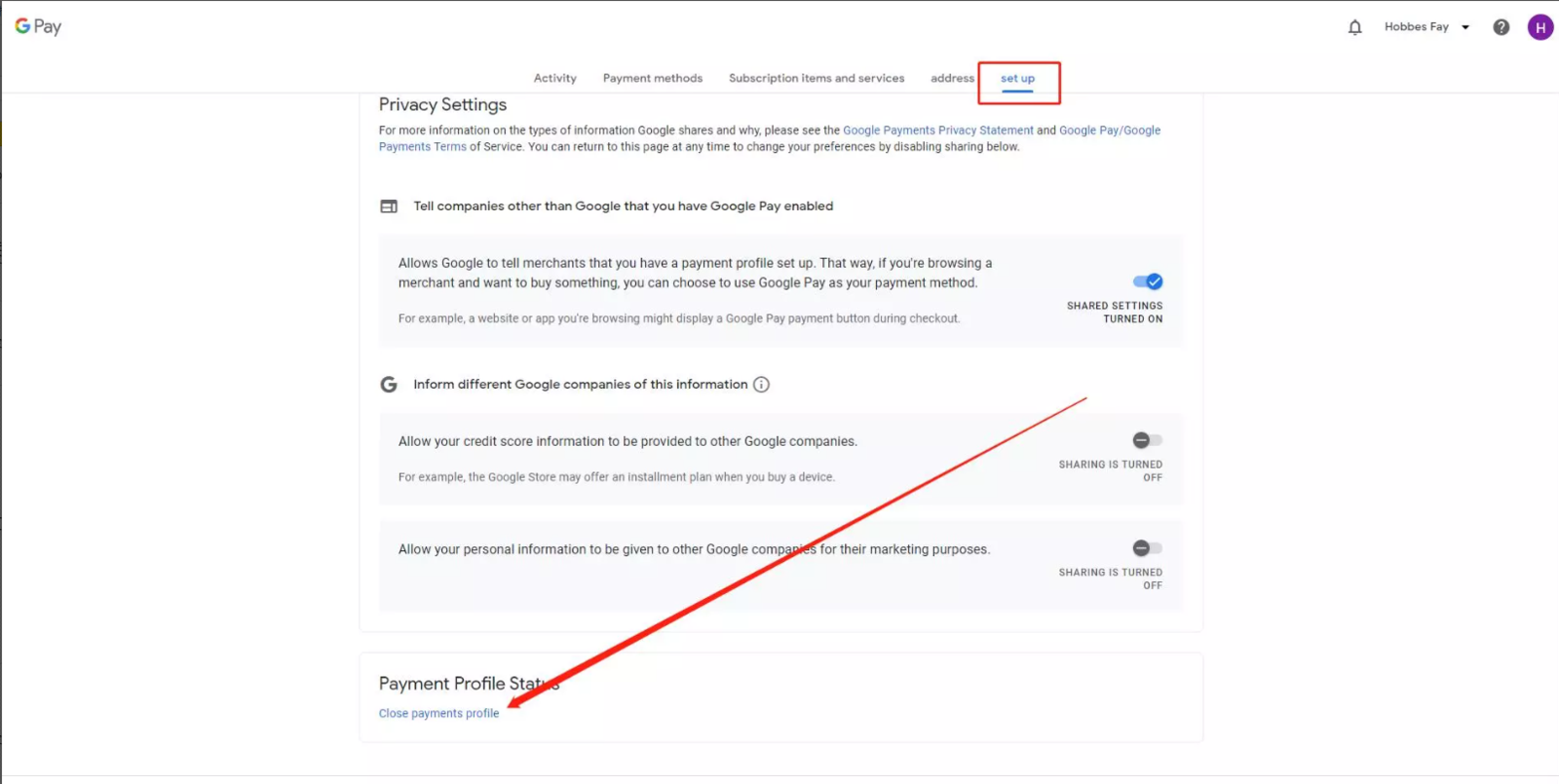Turn off the Google Pay shared settings toggle

1148,281
